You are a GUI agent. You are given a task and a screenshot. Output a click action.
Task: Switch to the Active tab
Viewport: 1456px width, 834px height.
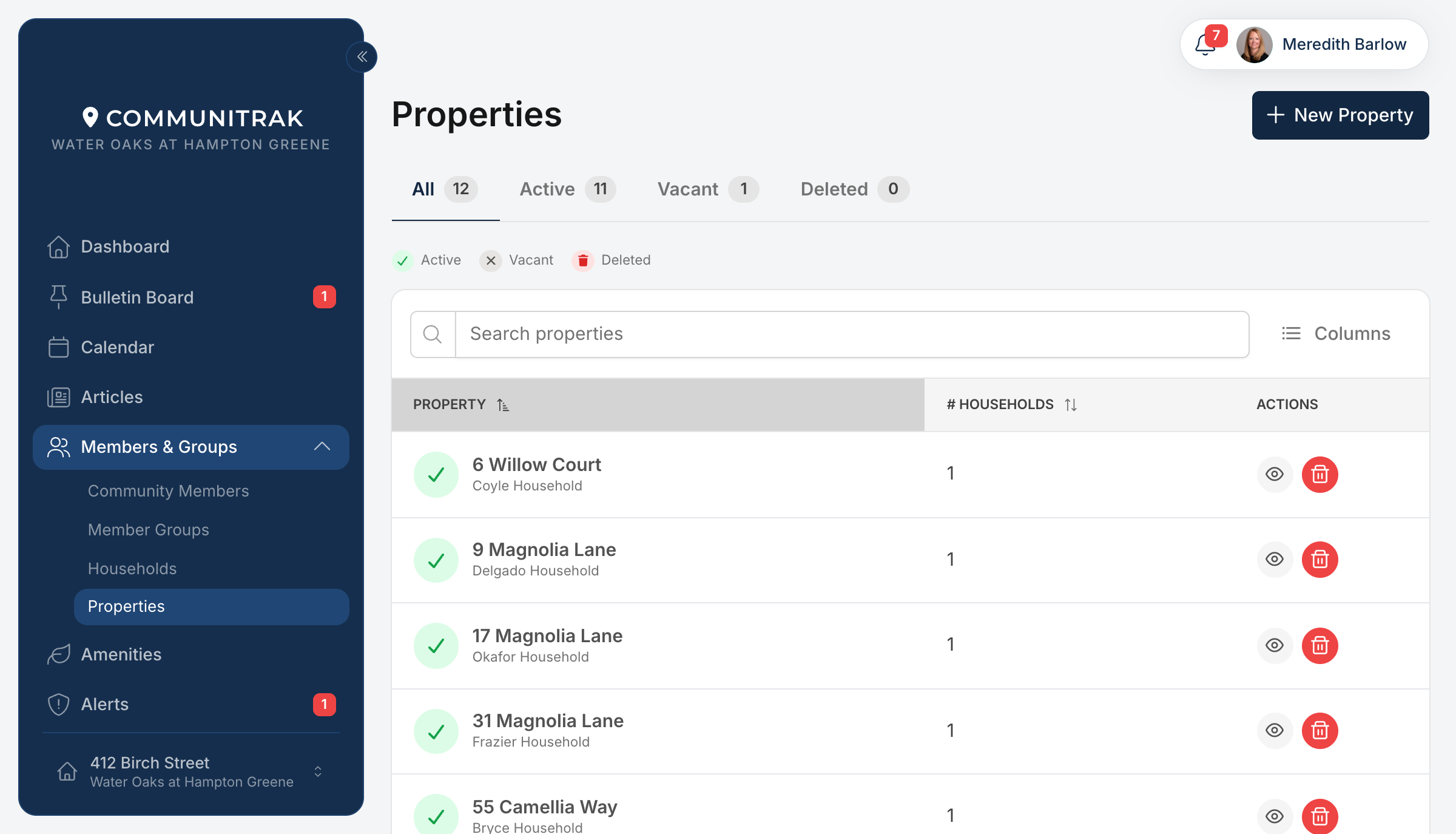pyautogui.click(x=567, y=189)
